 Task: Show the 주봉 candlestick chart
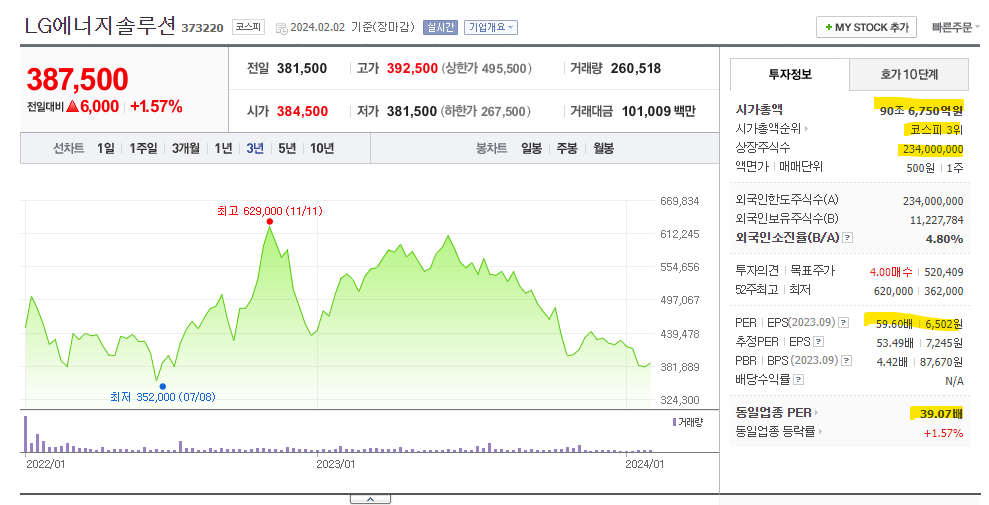tap(566, 148)
